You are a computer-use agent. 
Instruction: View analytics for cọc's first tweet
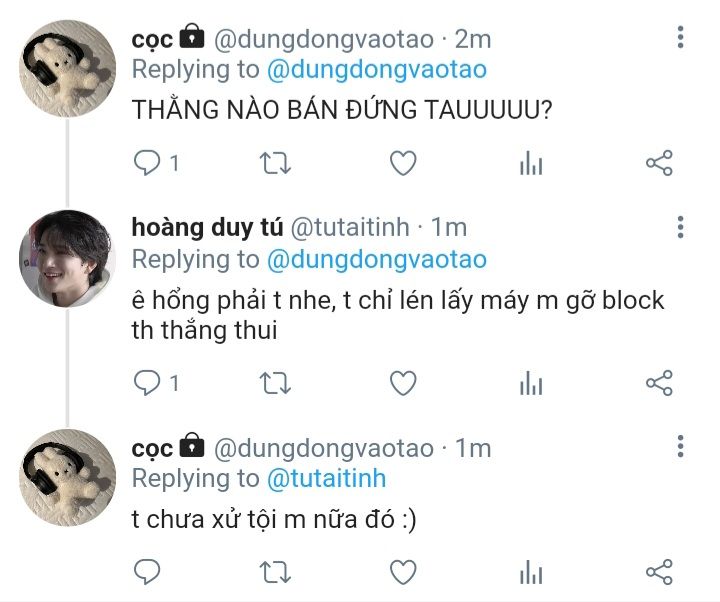[x=531, y=163]
